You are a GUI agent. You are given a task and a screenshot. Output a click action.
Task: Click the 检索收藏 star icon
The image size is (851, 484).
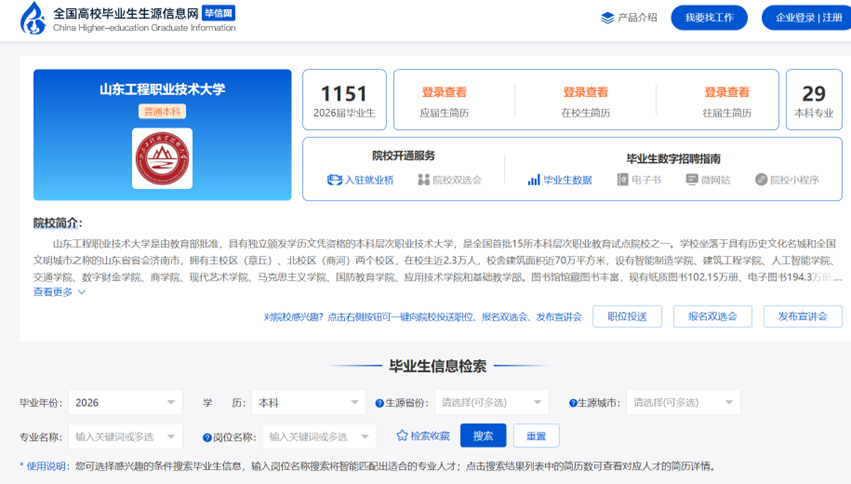click(x=402, y=436)
